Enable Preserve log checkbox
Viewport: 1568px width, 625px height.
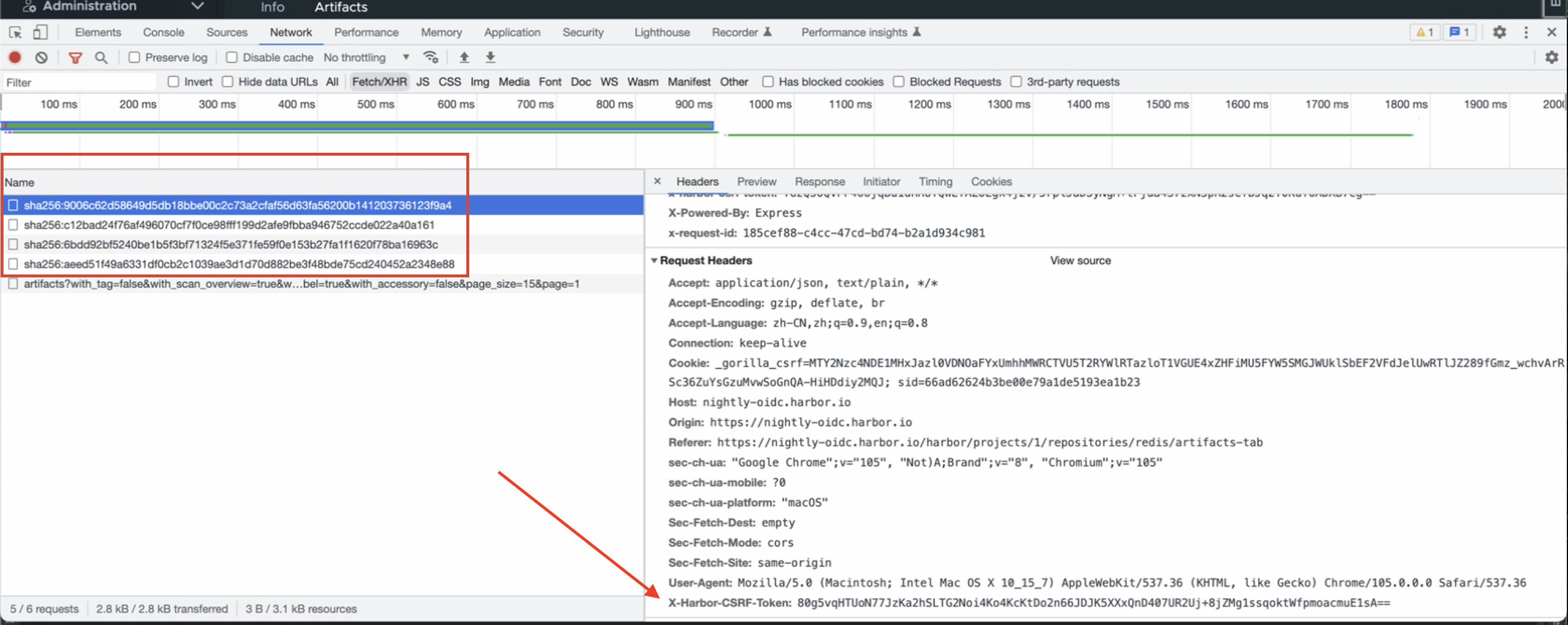pos(135,57)
